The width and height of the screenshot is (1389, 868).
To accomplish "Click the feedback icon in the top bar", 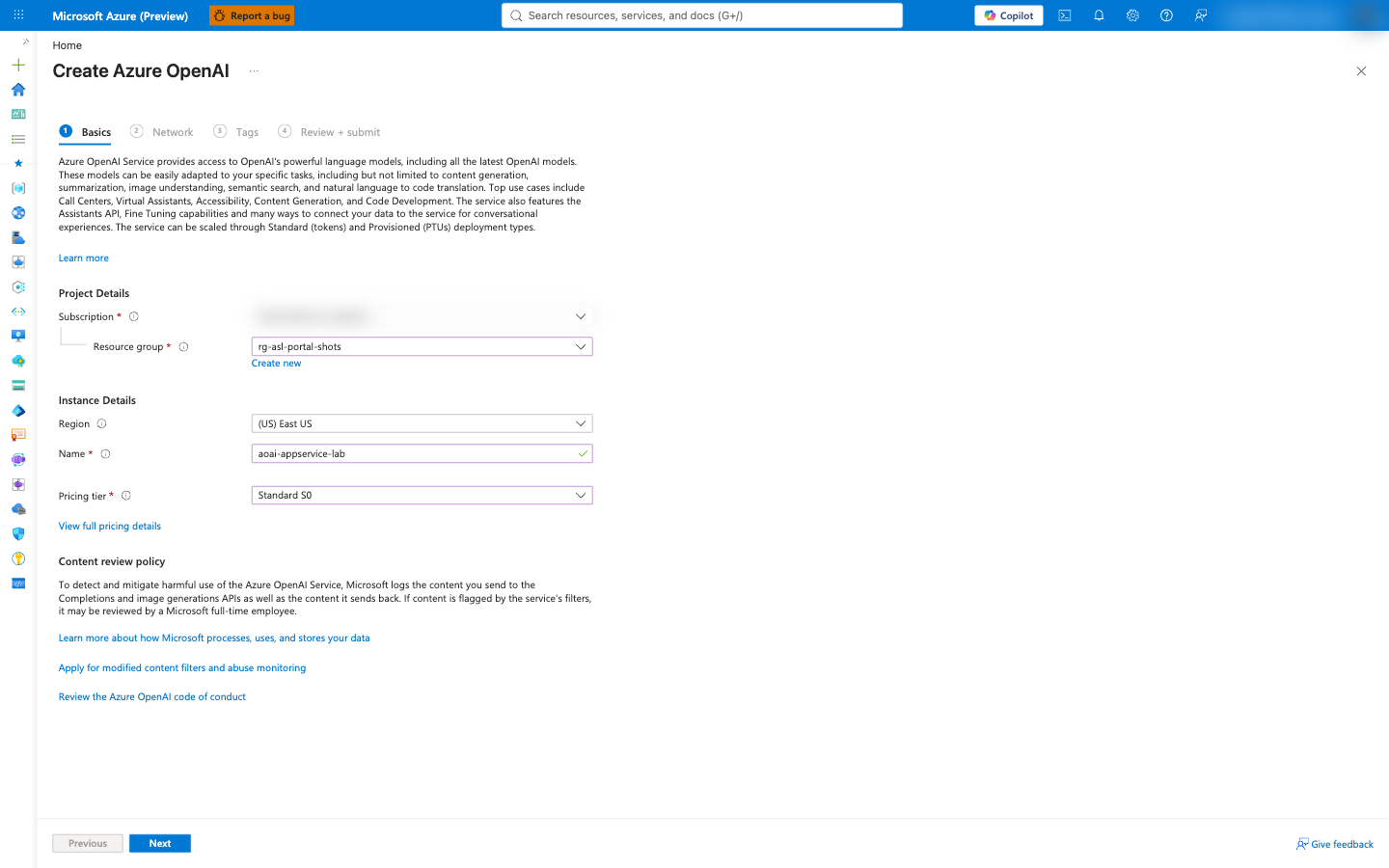I will point(1201,15).
